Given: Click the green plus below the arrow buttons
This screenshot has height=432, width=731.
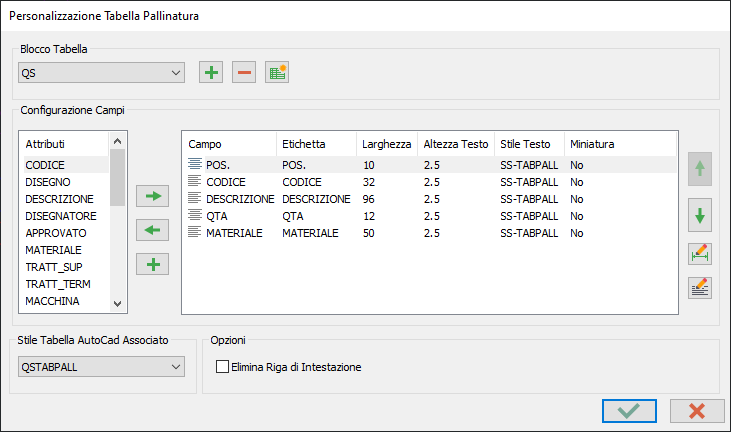Looking at the screenshot, I should pyautogui.click(x=153, y=264).
